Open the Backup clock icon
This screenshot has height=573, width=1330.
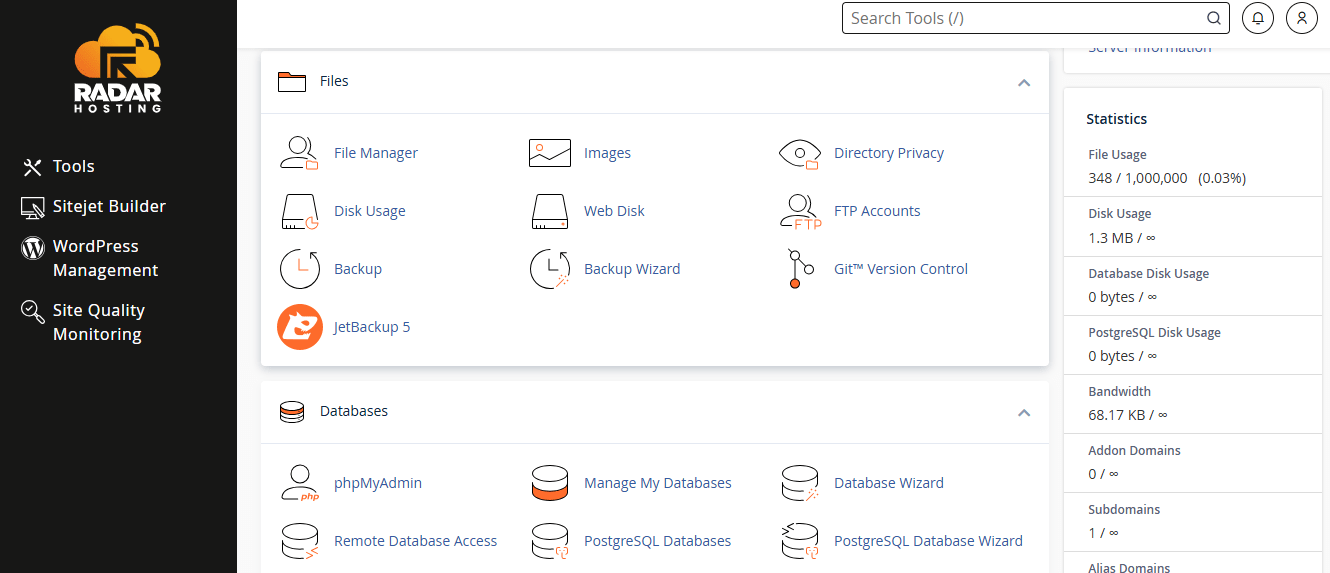[x=299, y=269]
